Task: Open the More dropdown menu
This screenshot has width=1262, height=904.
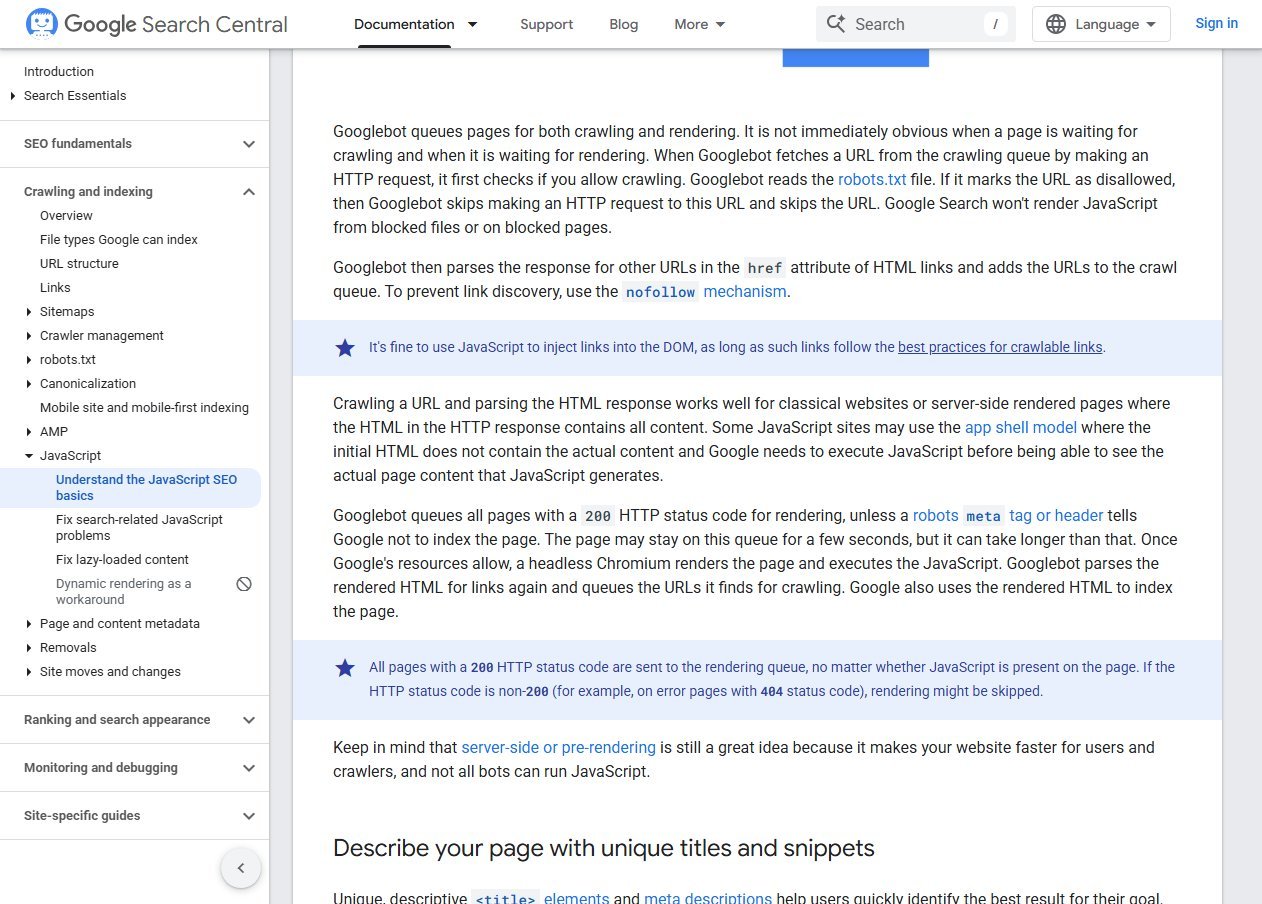Action: (700, 24)
